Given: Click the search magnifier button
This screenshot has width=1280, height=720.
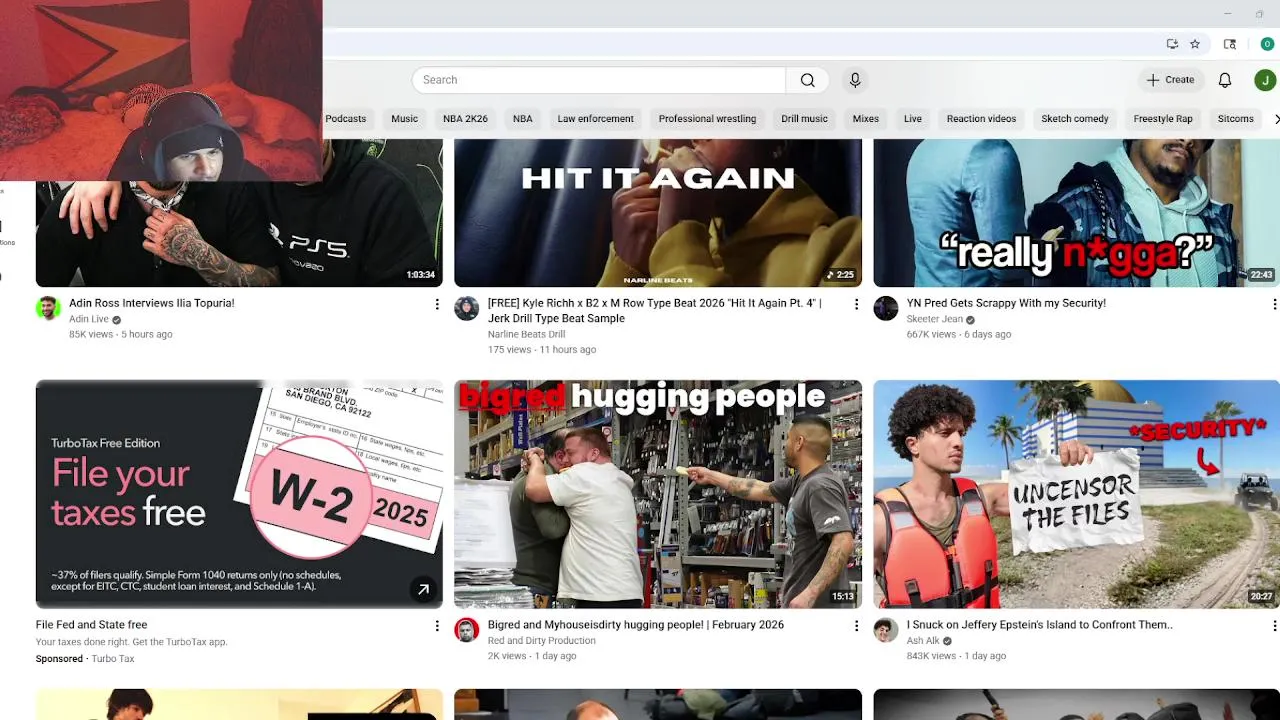Looking at the screenshot, I should [x=808, y=80].
